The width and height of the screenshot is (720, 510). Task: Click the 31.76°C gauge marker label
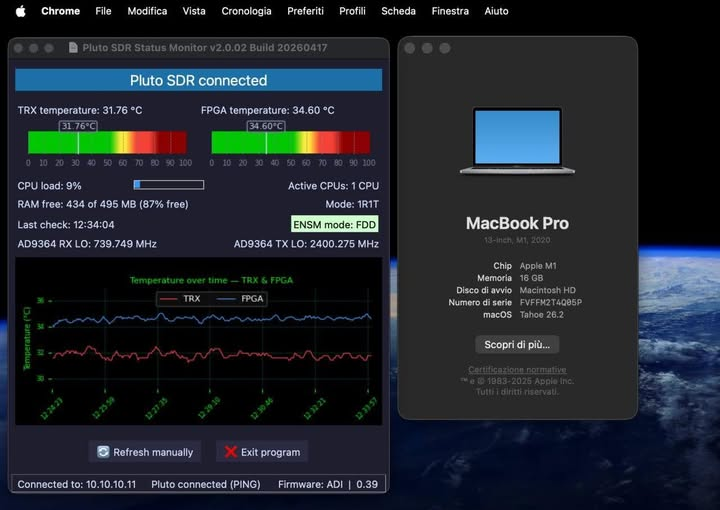(x=79, y=126)
